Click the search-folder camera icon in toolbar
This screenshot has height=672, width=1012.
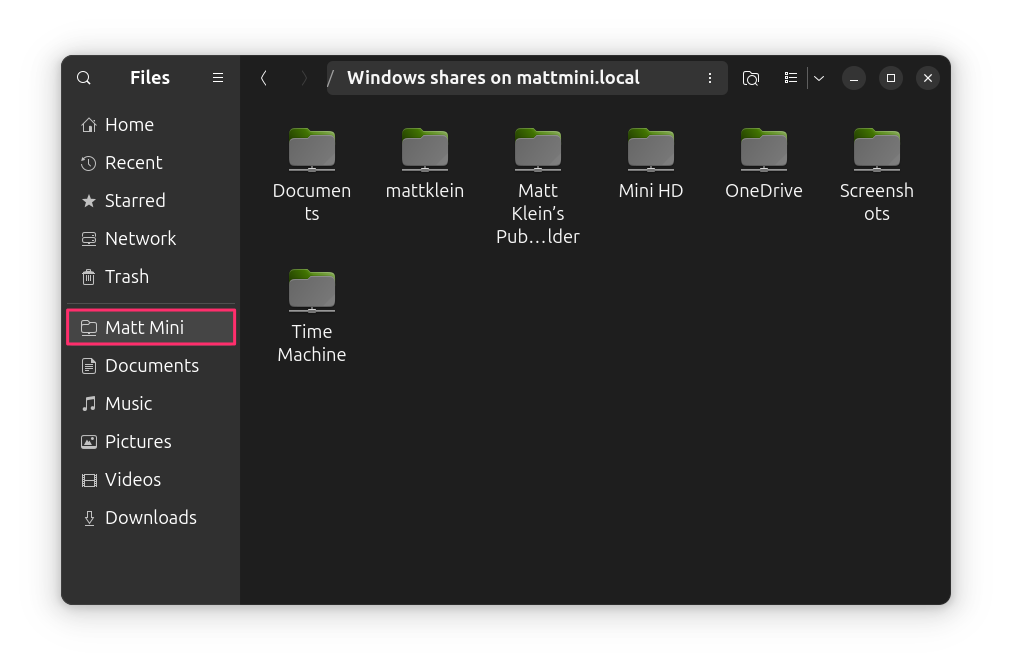click(751, 78)
